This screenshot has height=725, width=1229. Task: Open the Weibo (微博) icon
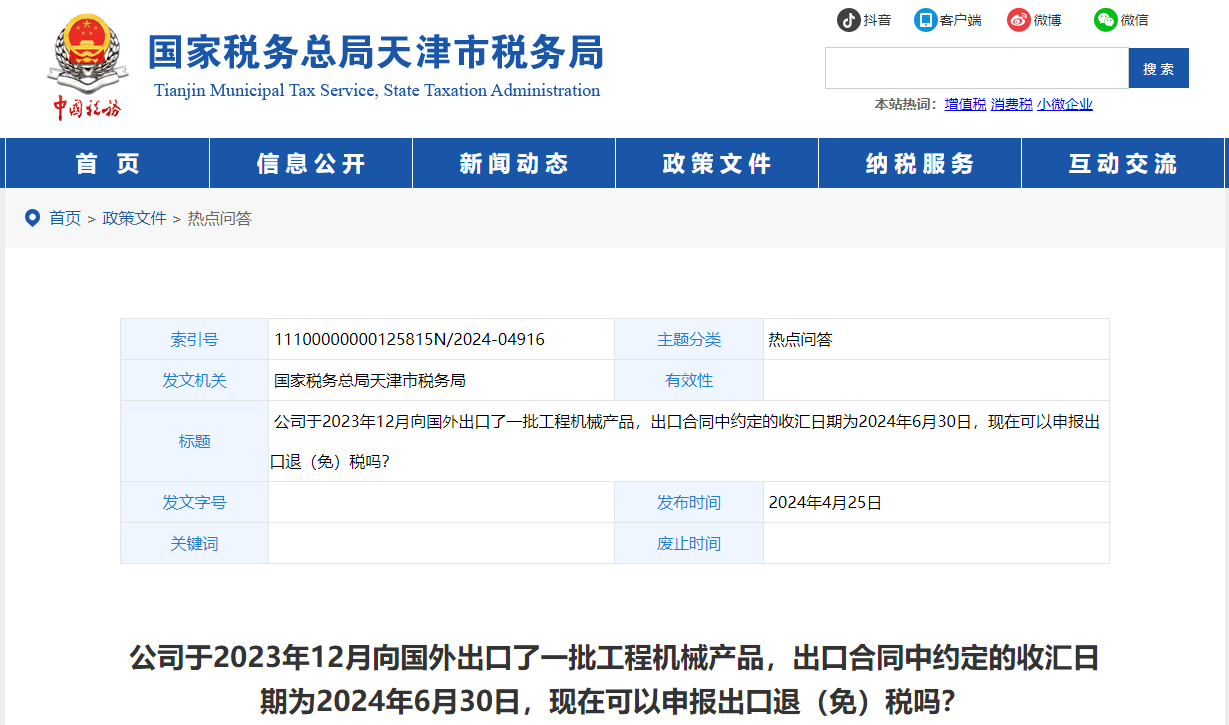[1018, 20]
